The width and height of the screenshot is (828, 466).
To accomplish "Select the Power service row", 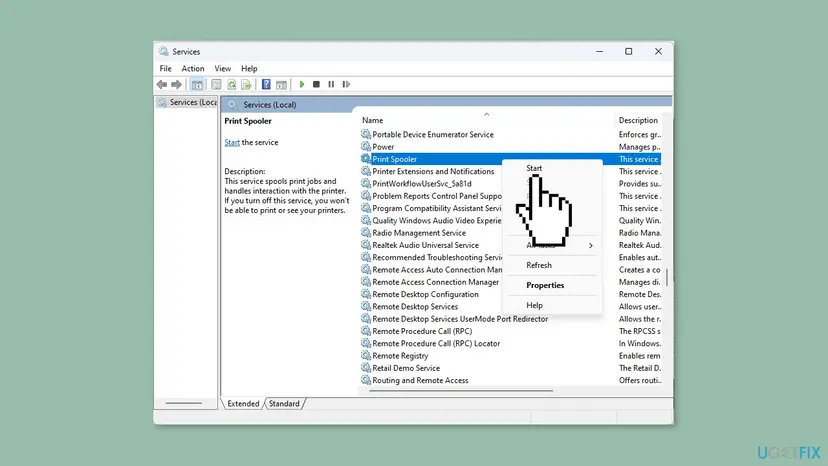I will [x=510, y=147].
